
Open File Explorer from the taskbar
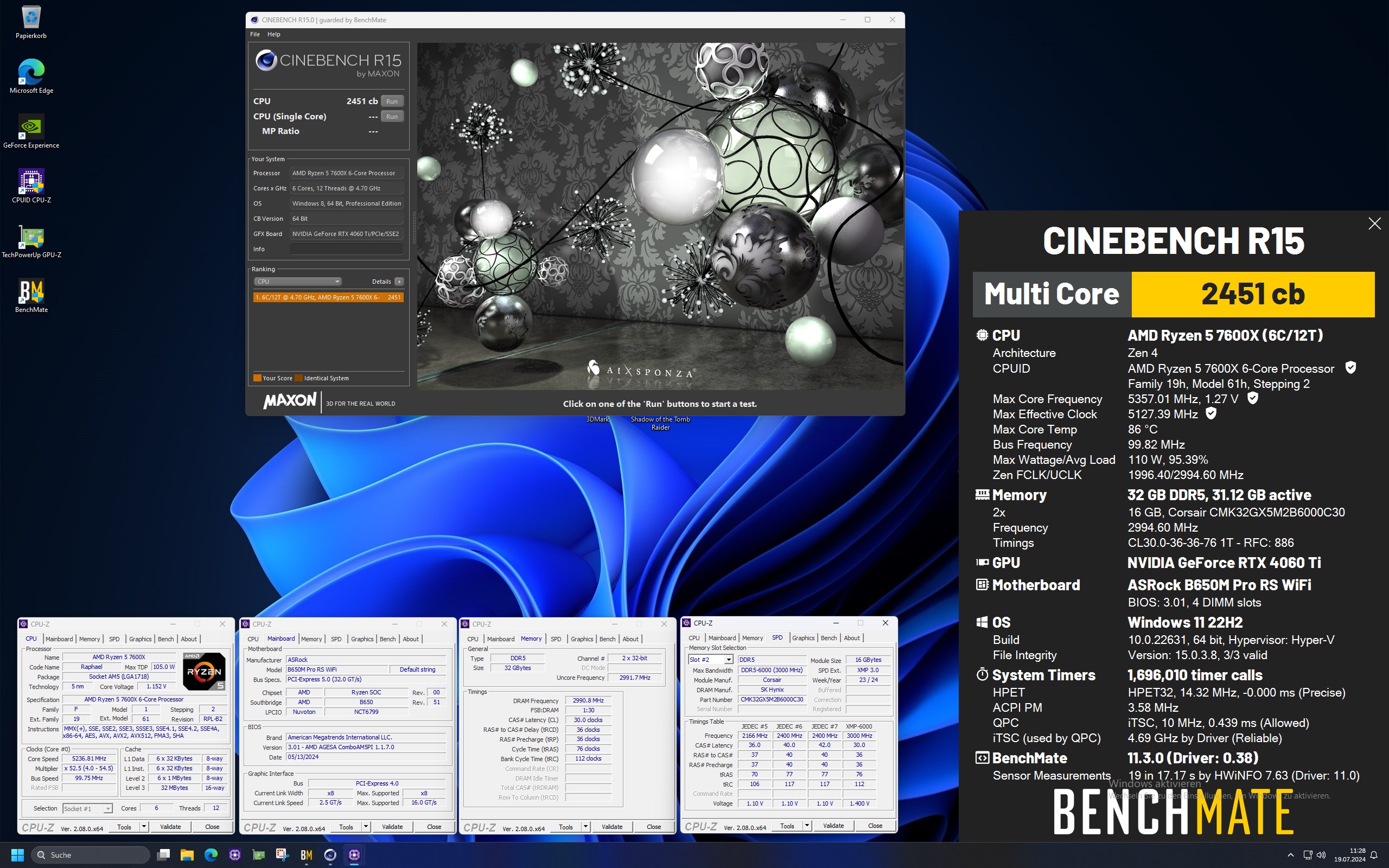click(187, 855)
